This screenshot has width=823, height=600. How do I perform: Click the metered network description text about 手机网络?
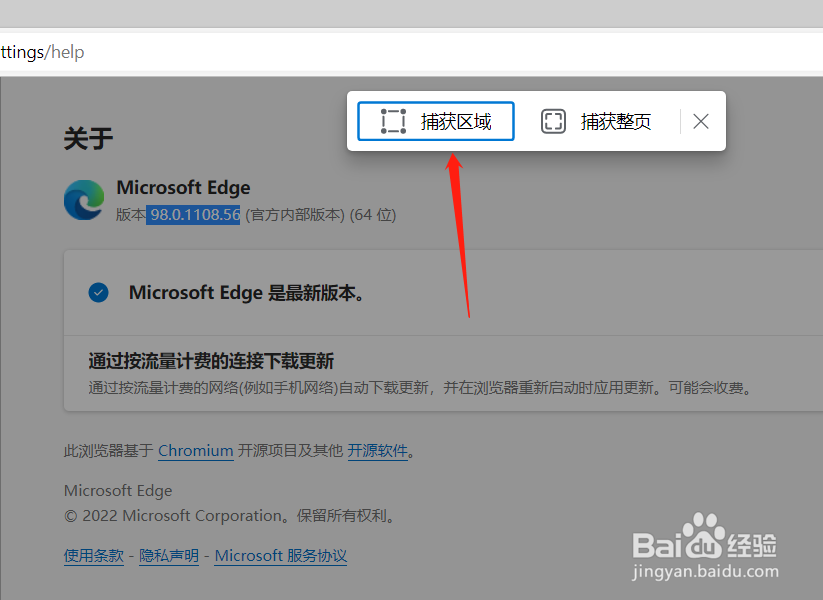coord(421,388)
